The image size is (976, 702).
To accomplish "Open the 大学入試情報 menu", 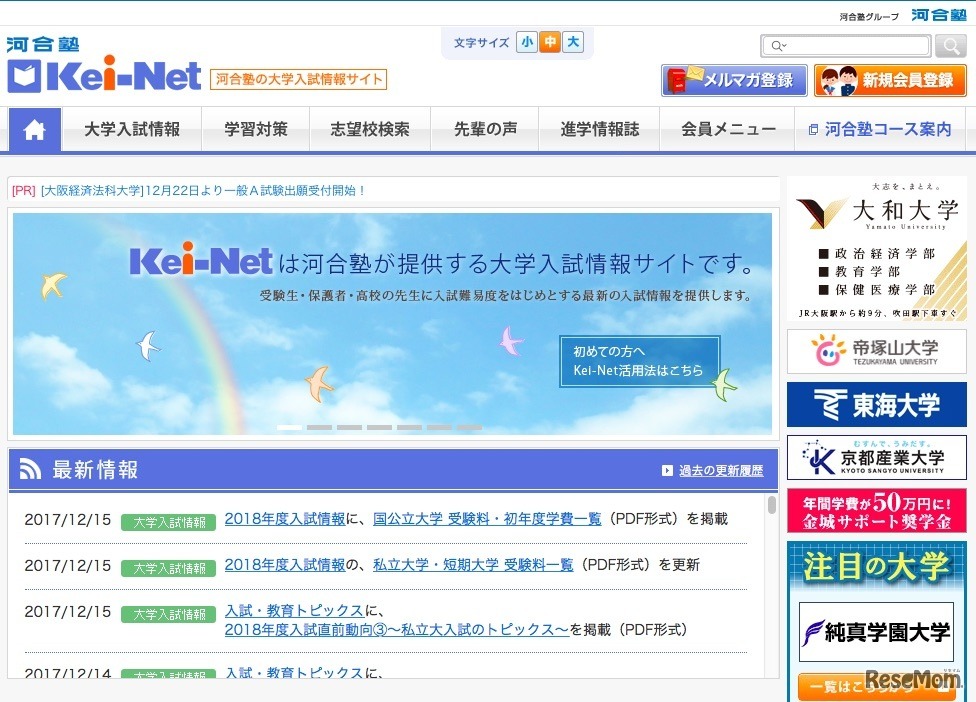I will point(132,129).
